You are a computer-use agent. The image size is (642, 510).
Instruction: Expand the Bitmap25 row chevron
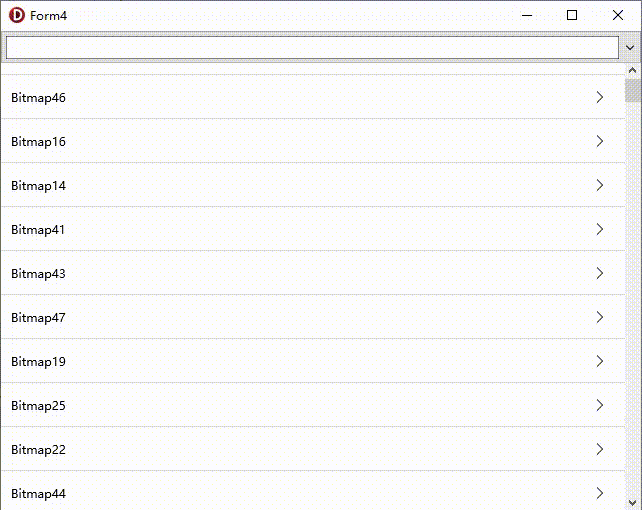click(x=600, y=405)
